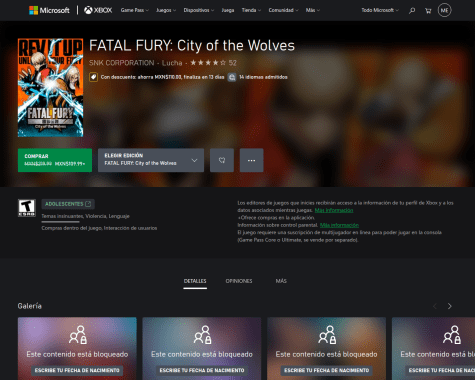Switch to the Más tab
Viewport: 475px width, 380px height.
(281, 281)
